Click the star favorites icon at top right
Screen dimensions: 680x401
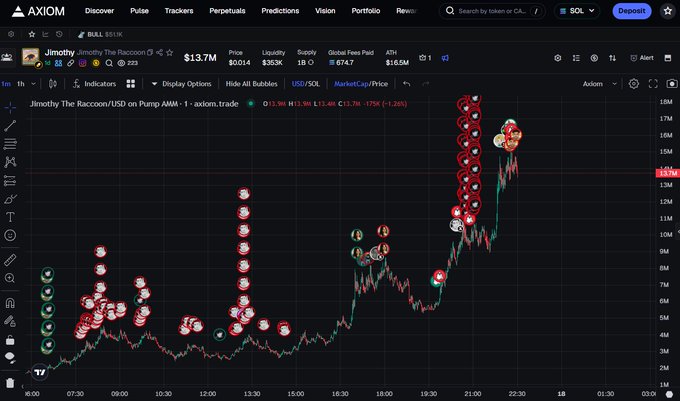tap(668, 11)
